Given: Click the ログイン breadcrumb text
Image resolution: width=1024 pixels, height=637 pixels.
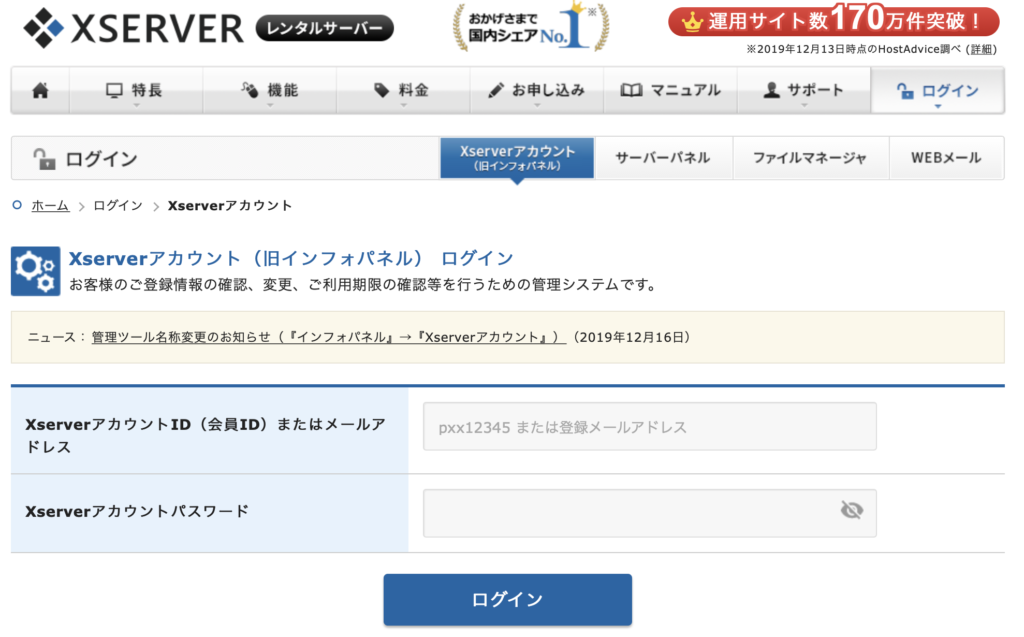Looking at the screenshot, I should click(118, 206).
